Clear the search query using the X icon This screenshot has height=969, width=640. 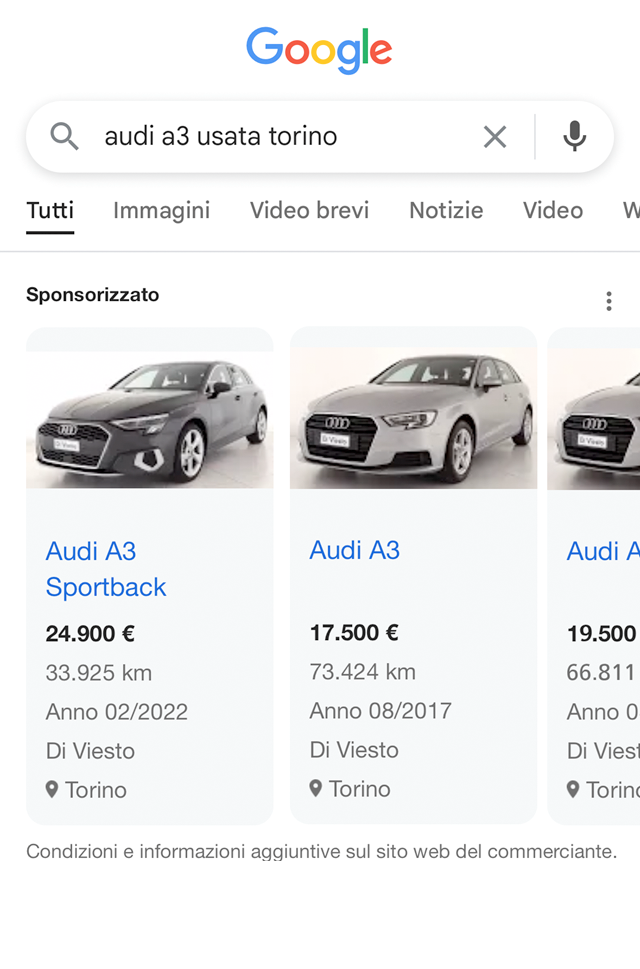(494, 136)
